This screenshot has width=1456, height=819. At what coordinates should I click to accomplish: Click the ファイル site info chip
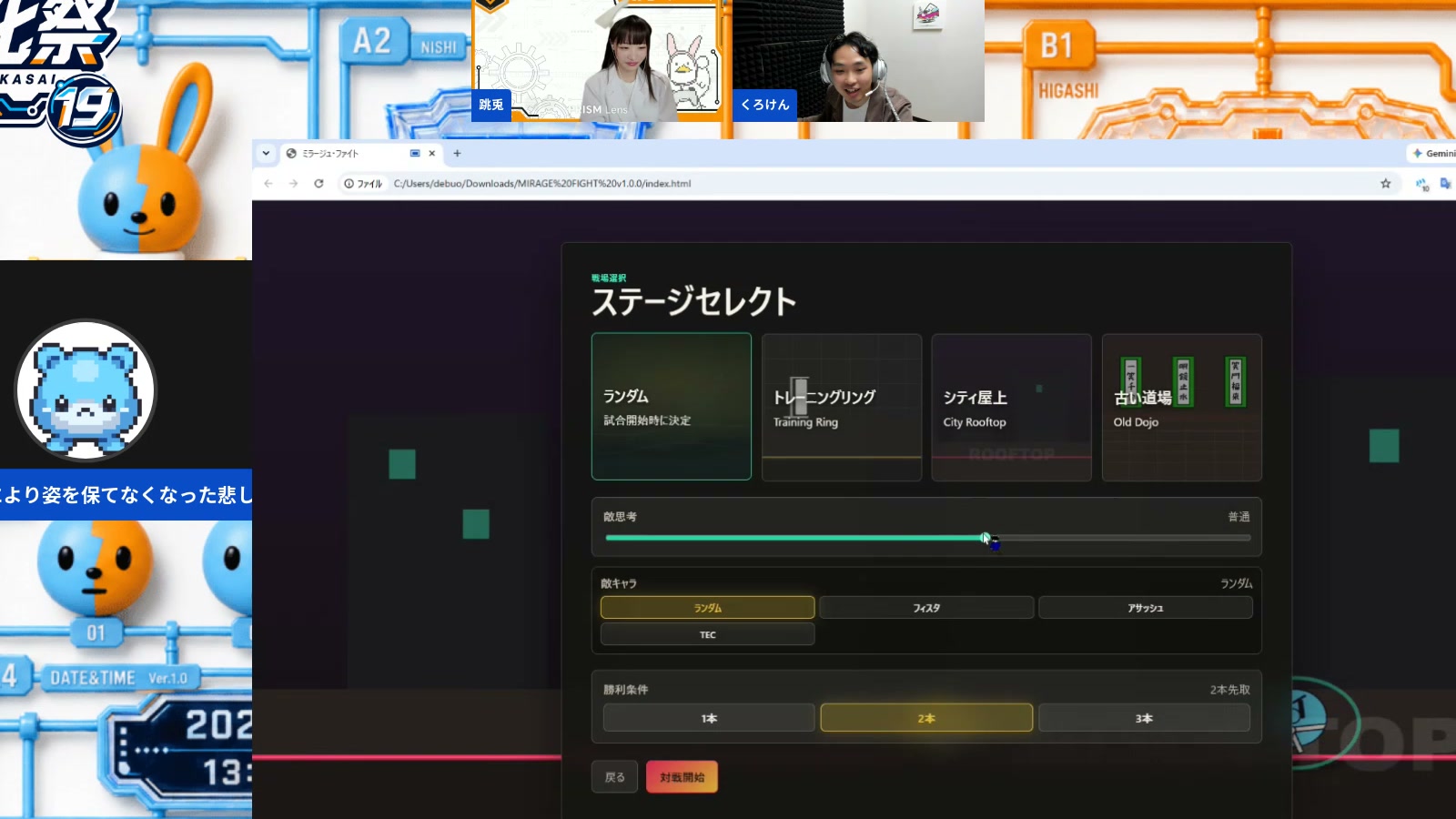pos(363,183)
